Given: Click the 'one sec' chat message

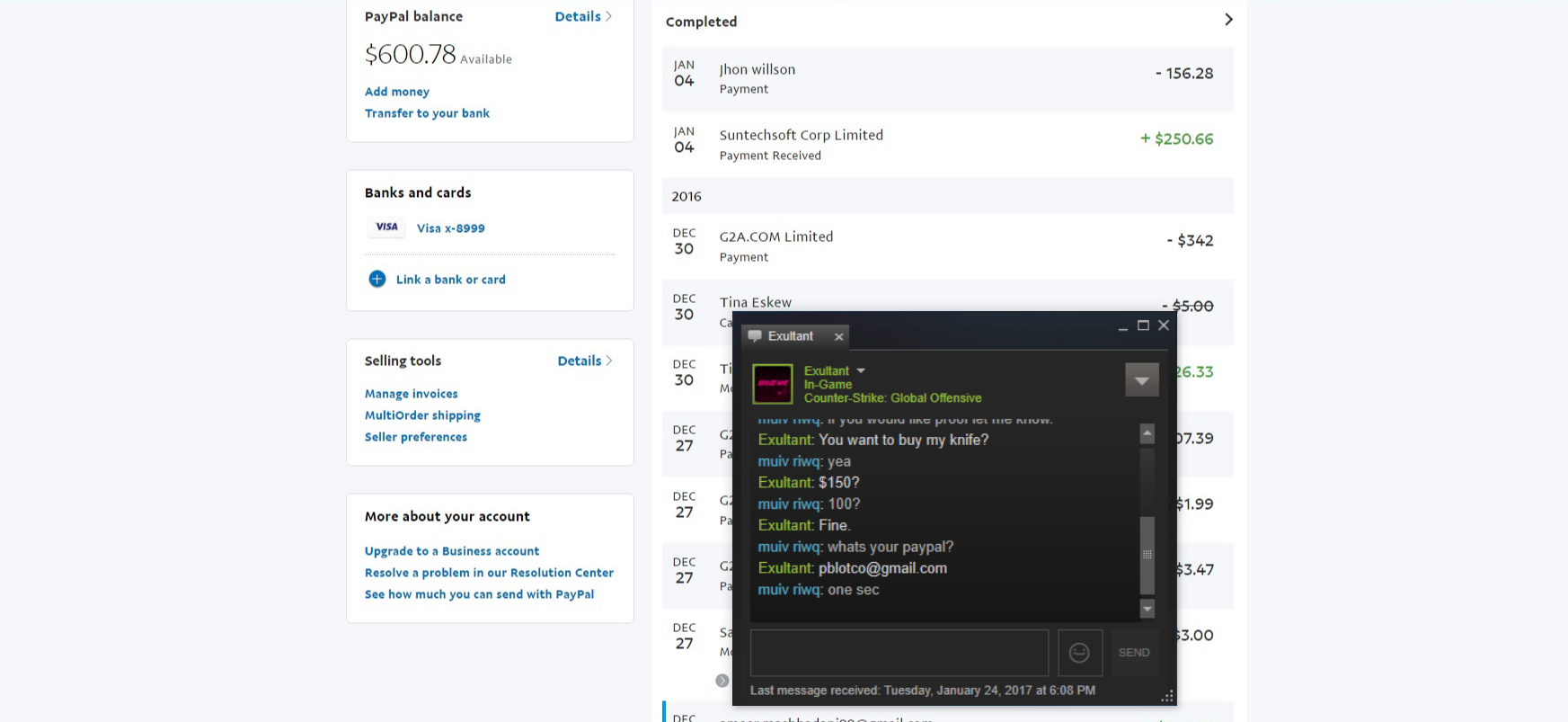Looking at the screenshot, I should coord(854,590).
